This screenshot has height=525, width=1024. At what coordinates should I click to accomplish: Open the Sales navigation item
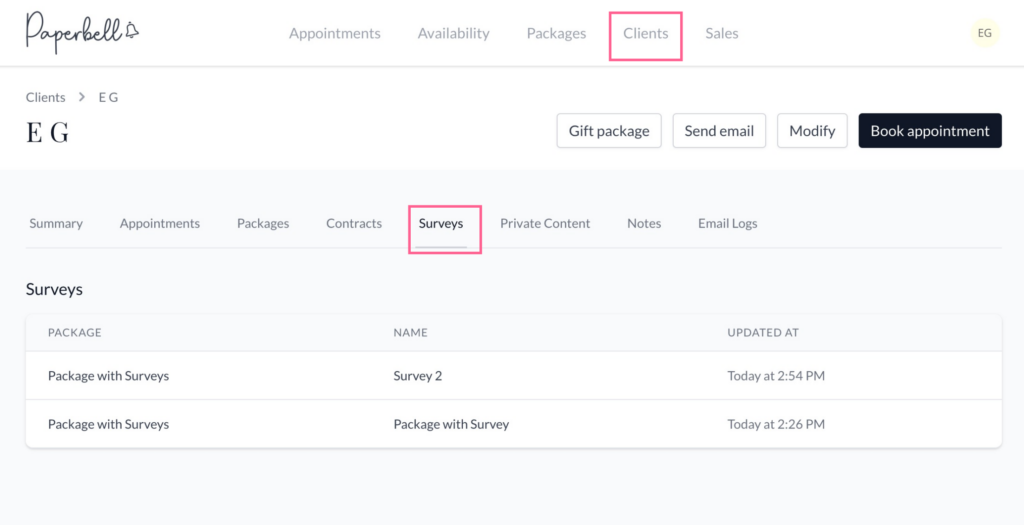pyautogui.click(x=721, y=33)
